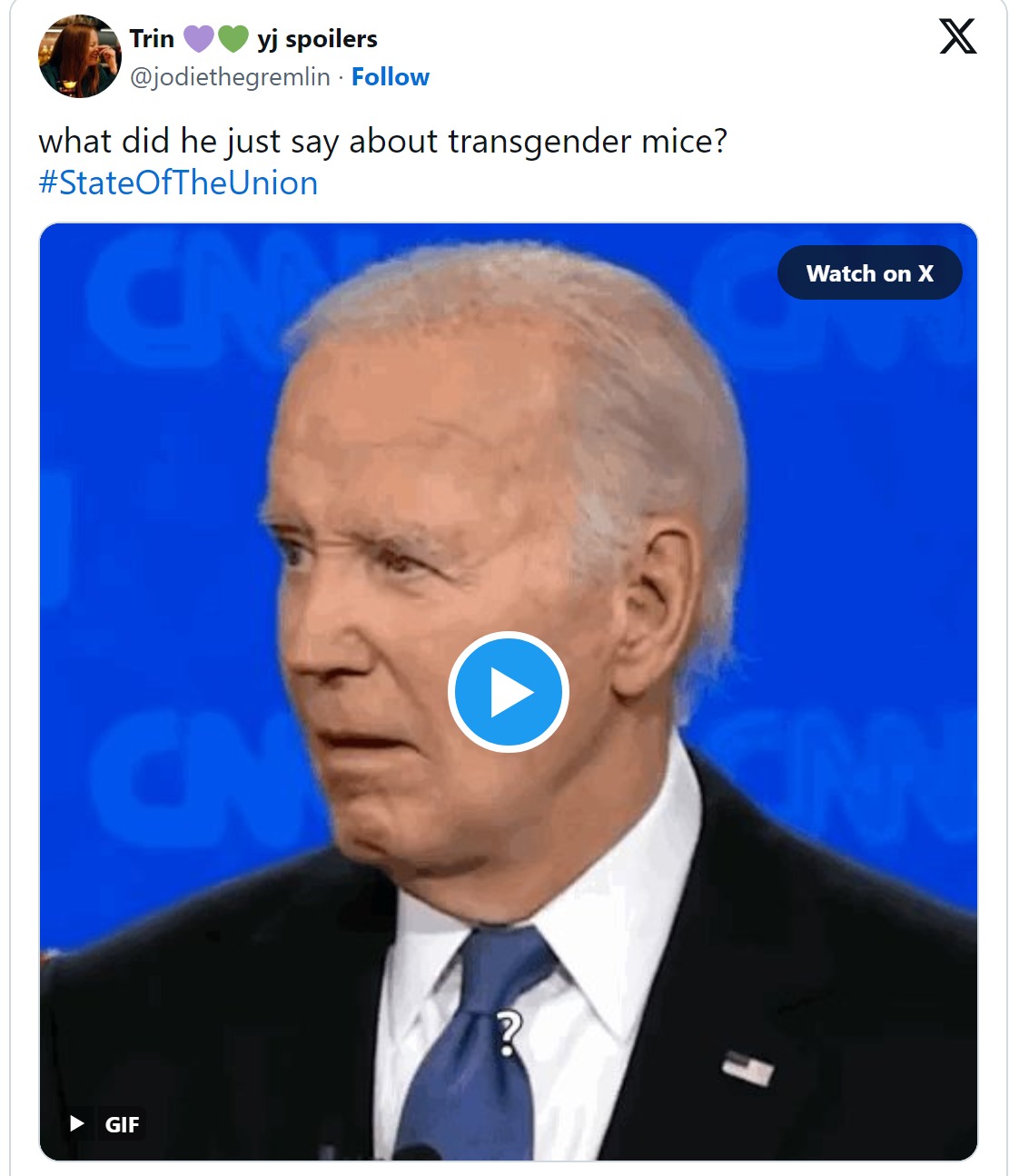Open the profile avatar picture
1029x1176 pixels.
[79, 56]
